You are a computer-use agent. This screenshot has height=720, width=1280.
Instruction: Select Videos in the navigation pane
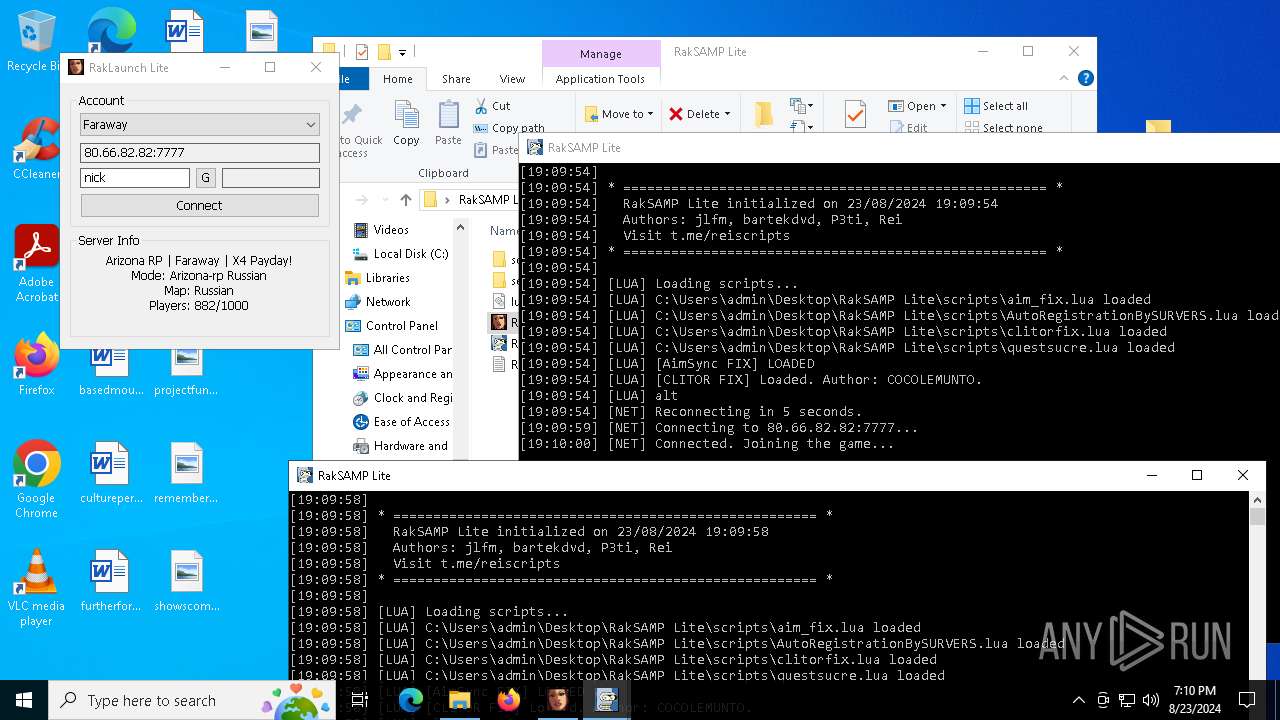[380, 230]
